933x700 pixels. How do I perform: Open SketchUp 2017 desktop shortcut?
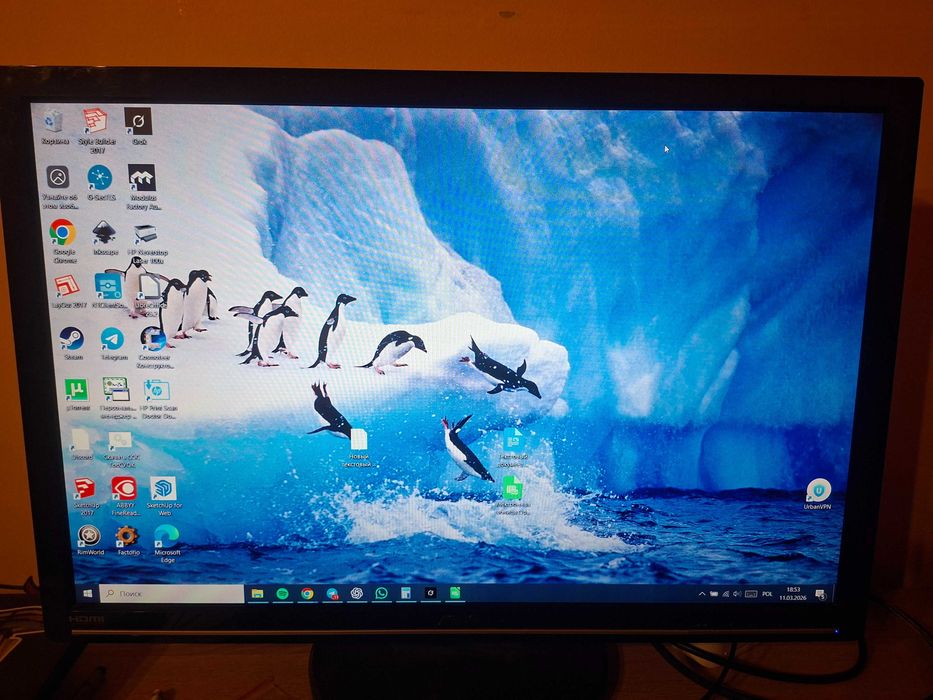point(85,495)
